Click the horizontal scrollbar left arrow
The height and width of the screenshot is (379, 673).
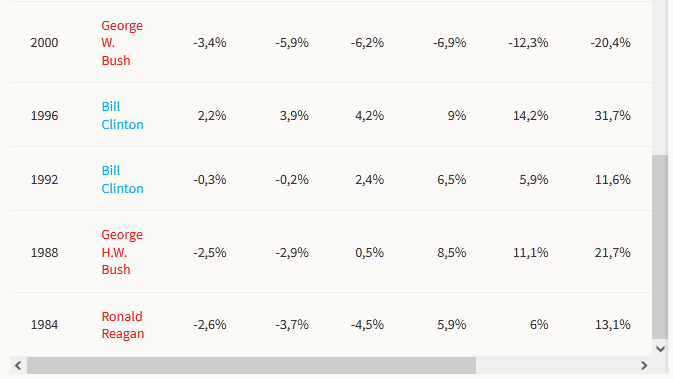tap(18, 365)
